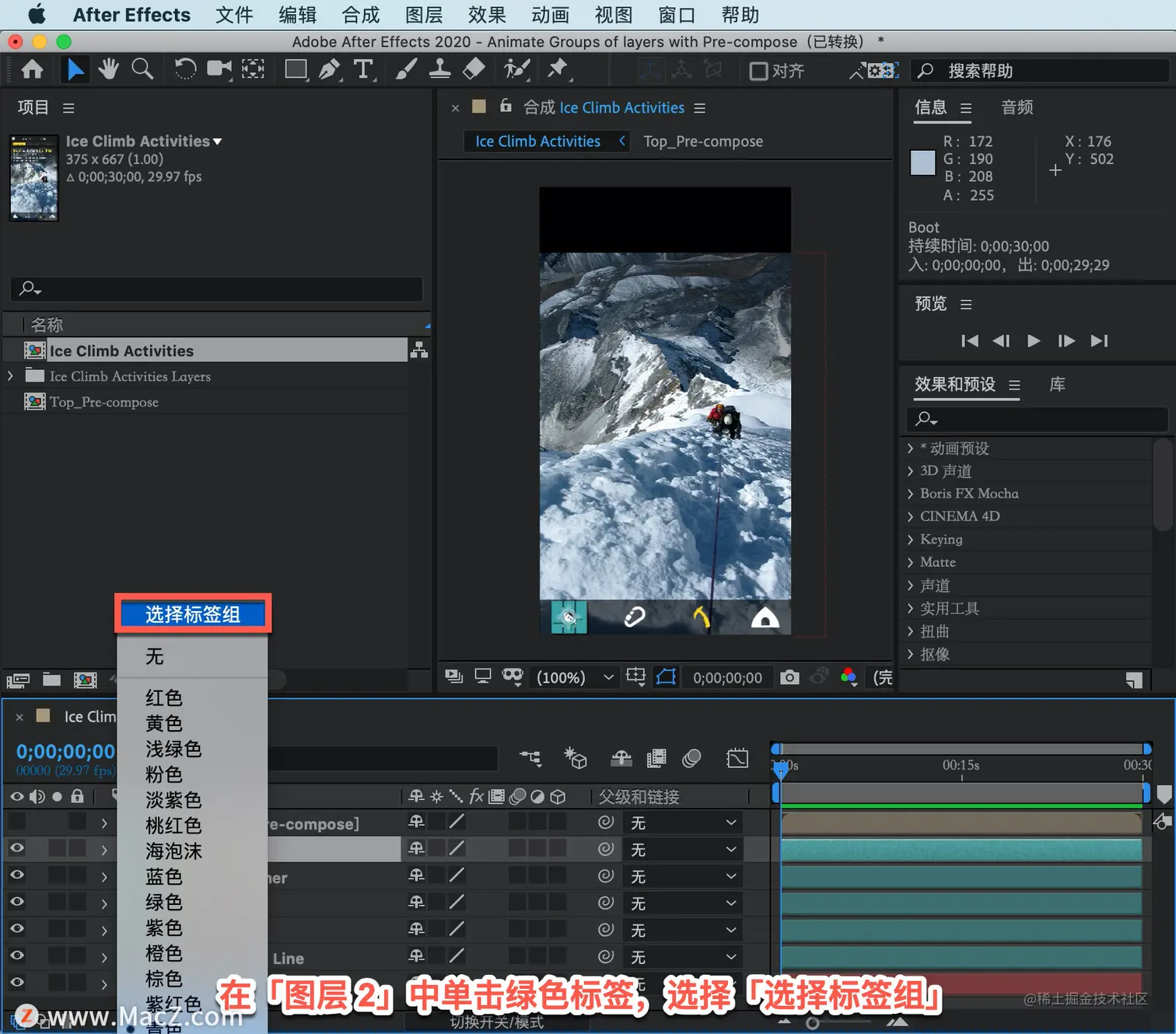
Task: Select the Clone Stamp tool
Action: pyautogui.click(x=439, y=70)
